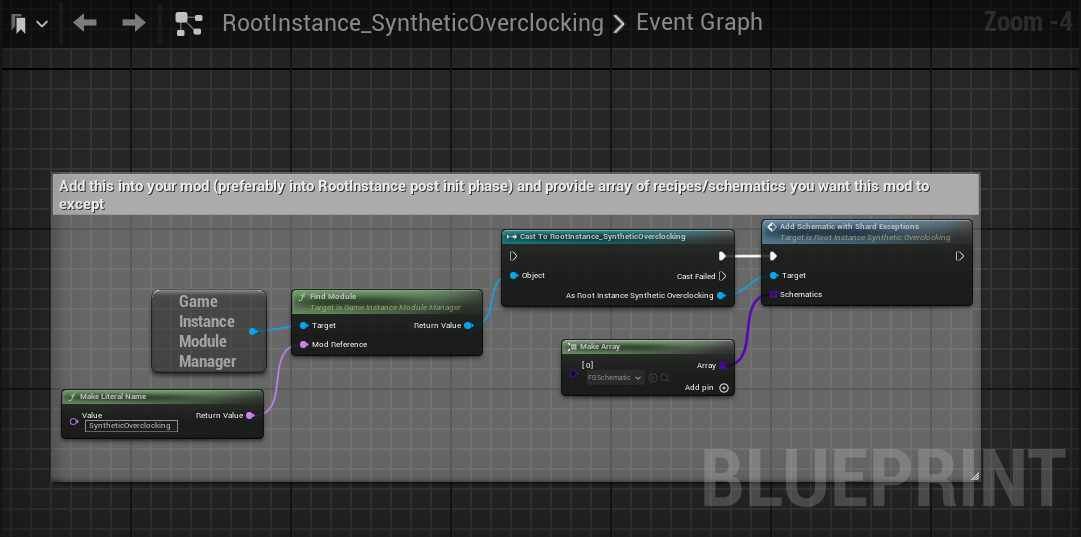Image resolution: width=1081 pixels, height=537 pixels.
Task: Click the function icon on Add Schematic header
Action: 772,227
